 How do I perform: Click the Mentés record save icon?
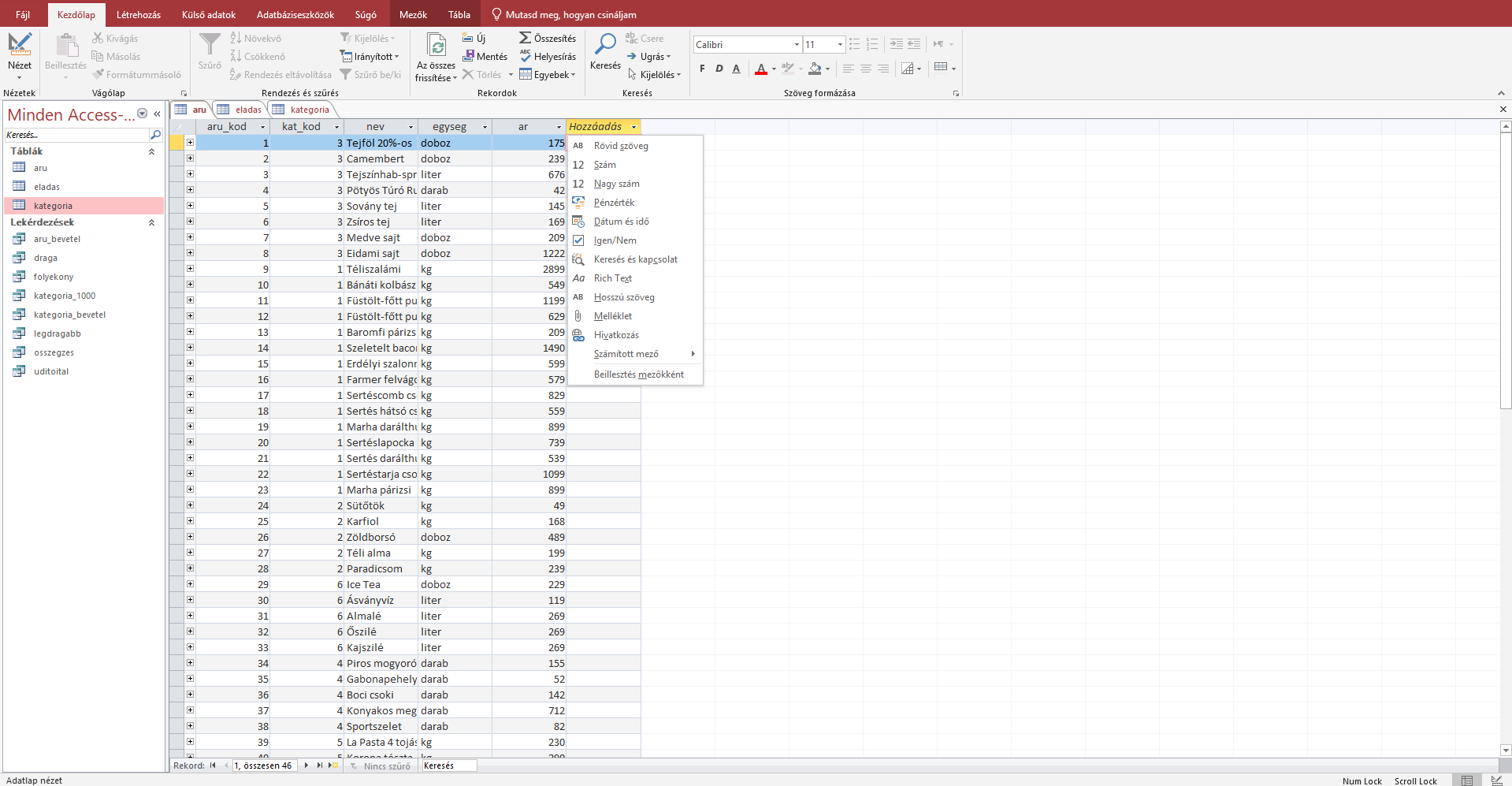pos(469,56)
